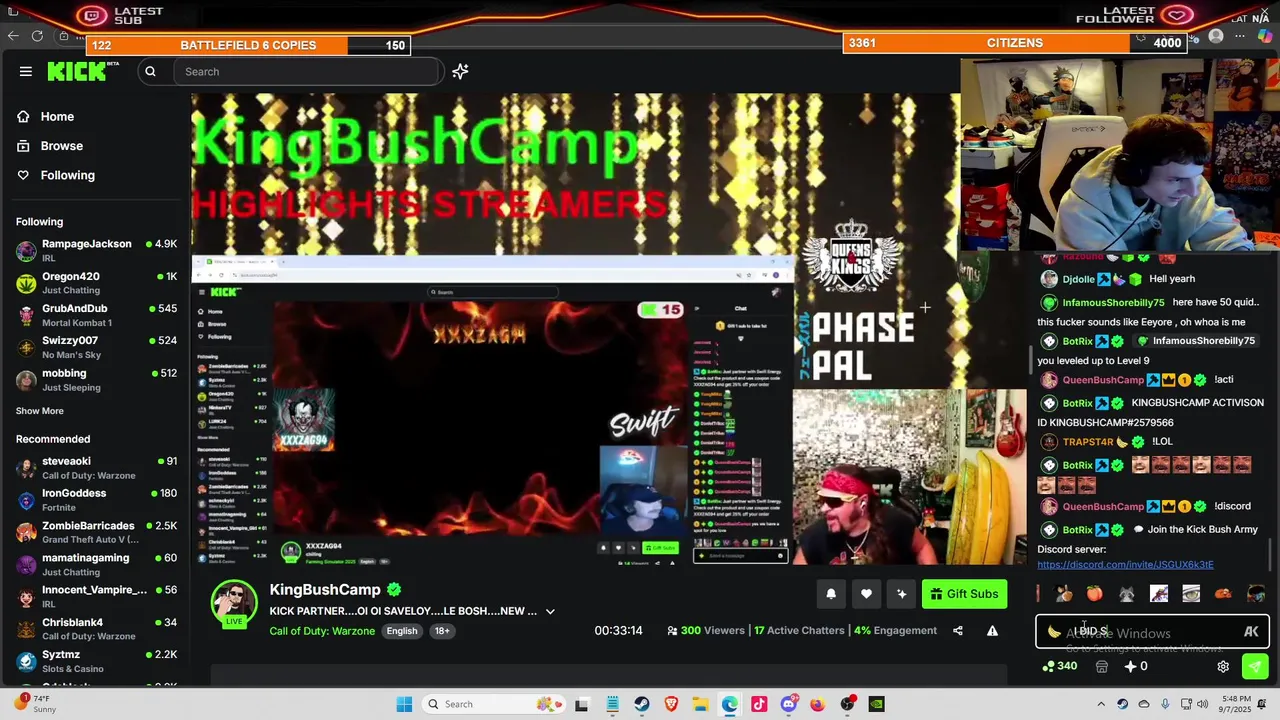The image size is (1280, 720).
Task: Open the channel points shop icon
Action: click(x=1102, y=666)
